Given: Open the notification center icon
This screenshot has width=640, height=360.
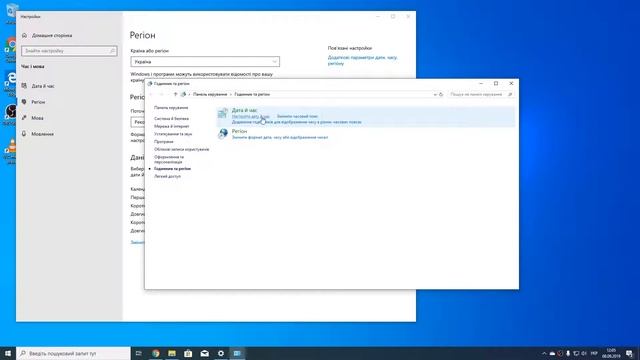Looking at the screenshot, I should pyautogui.click(x=630, y=353).
